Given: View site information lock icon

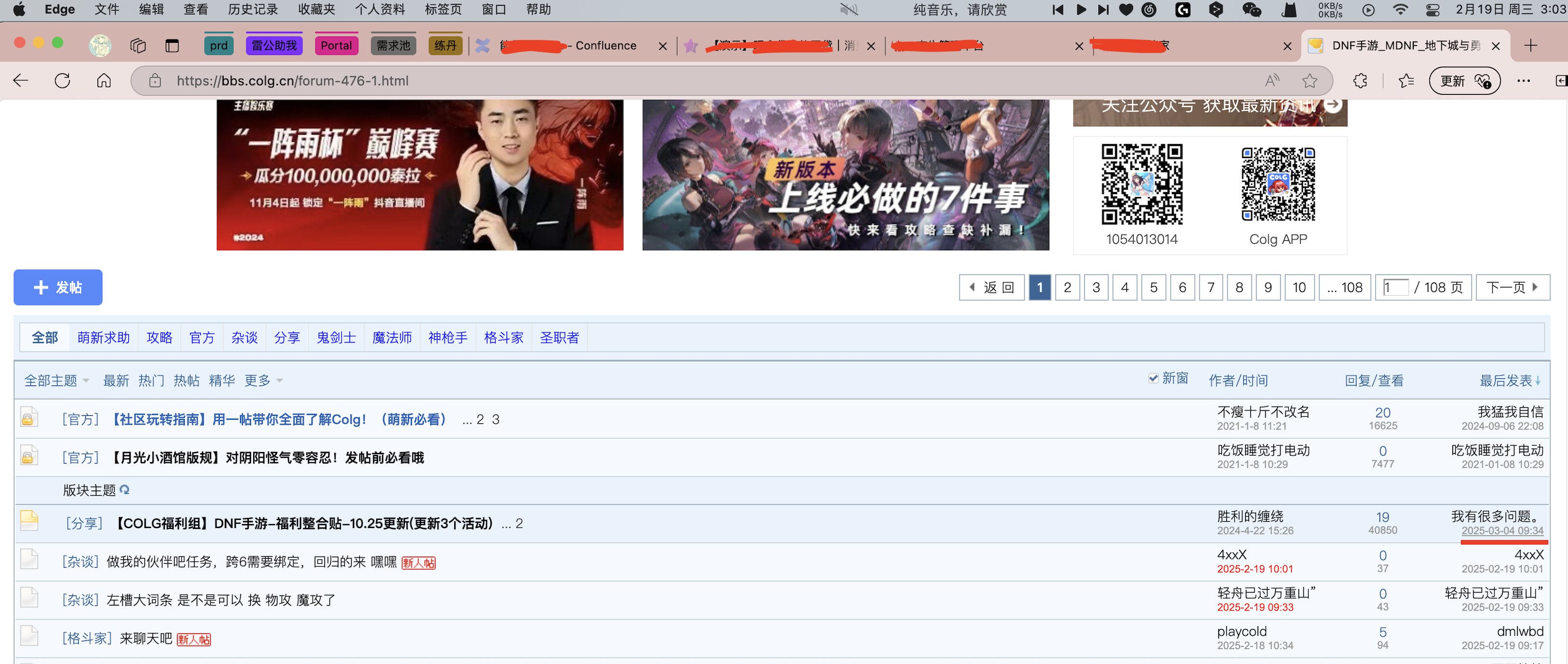Looking at the screenshot, I should pyautogui.click(x=155, y=81).
